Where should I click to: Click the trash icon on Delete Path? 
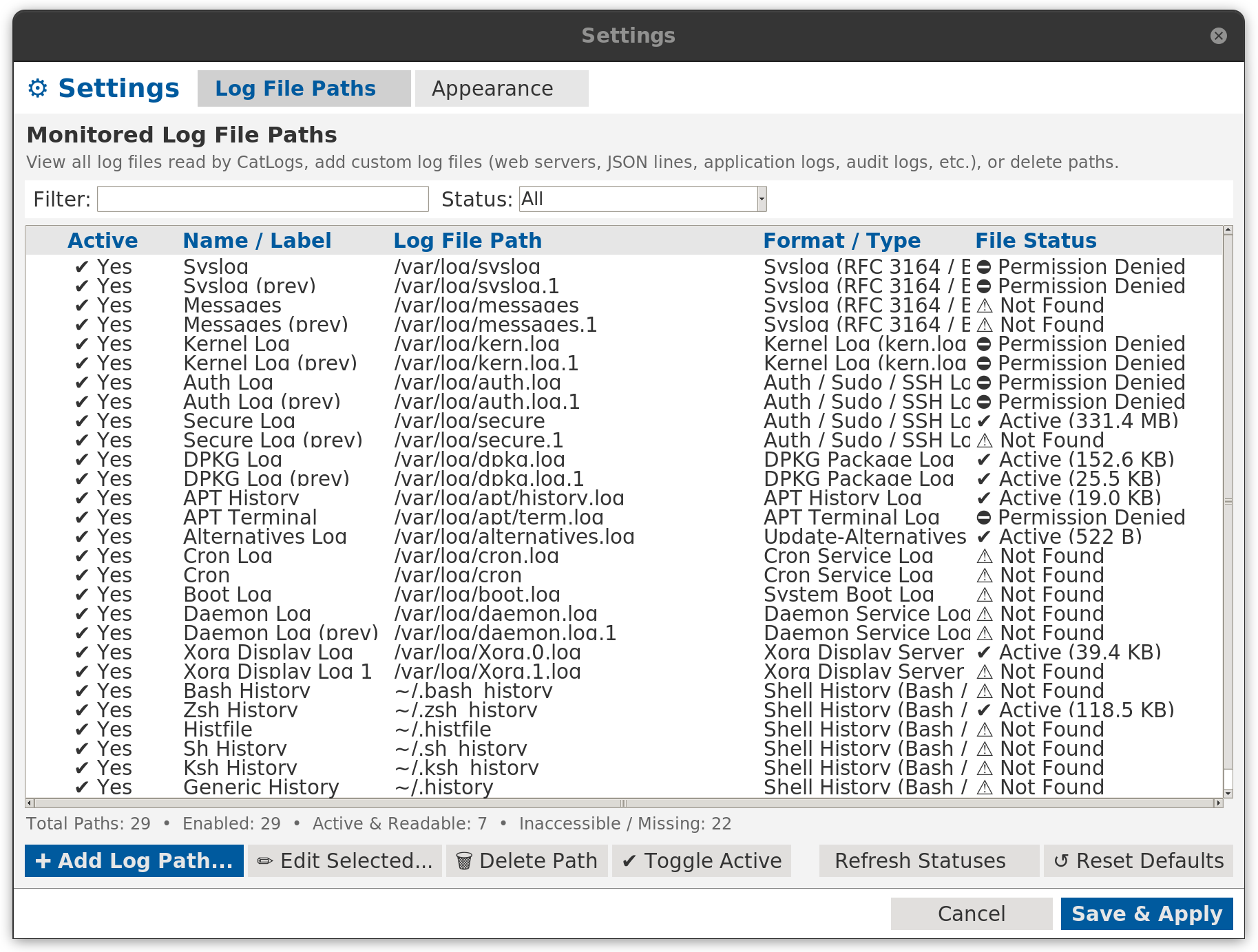pos(464,861)
